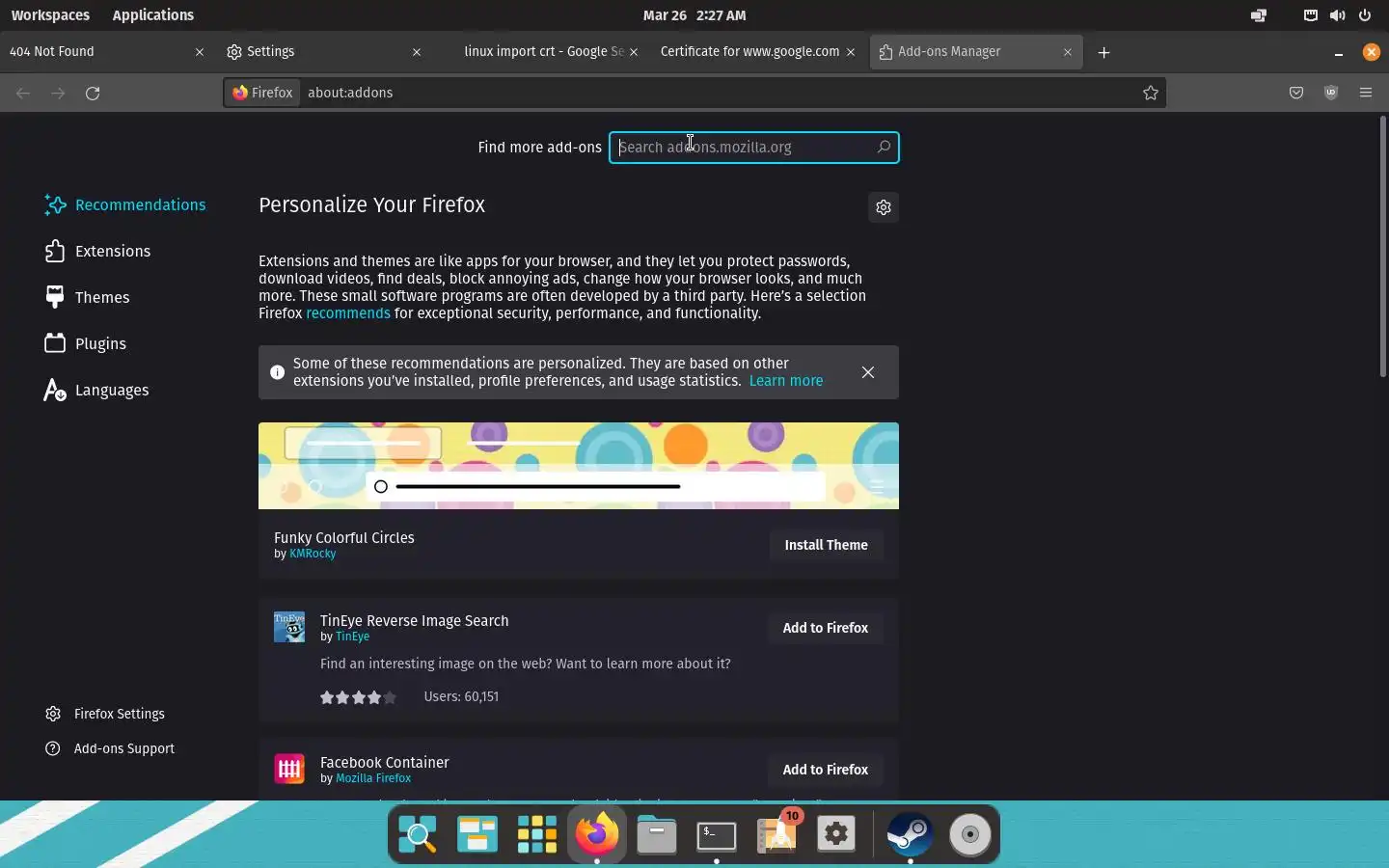The height and width of the screenshot is (868, 1389).
Task: Open TinEye author link
Action: click(353, 637)
